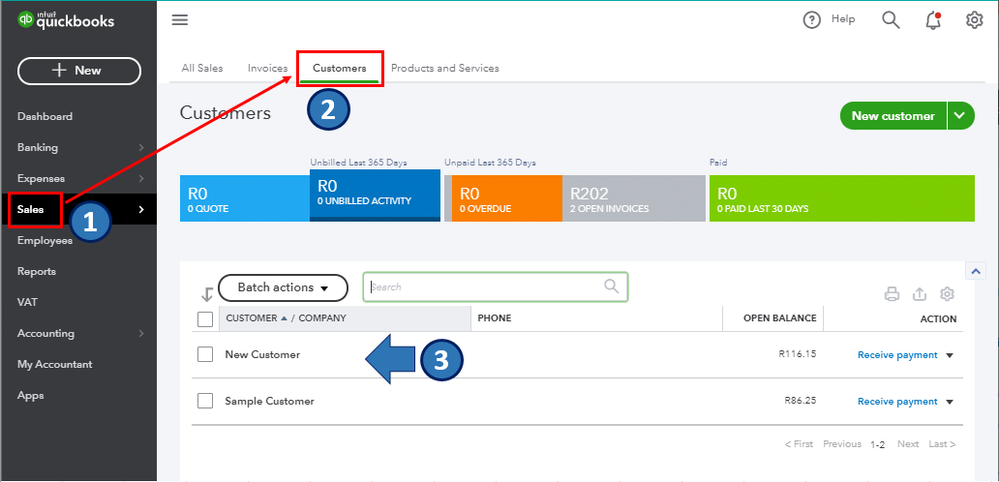Open the notifications bell

click(933, 20)
